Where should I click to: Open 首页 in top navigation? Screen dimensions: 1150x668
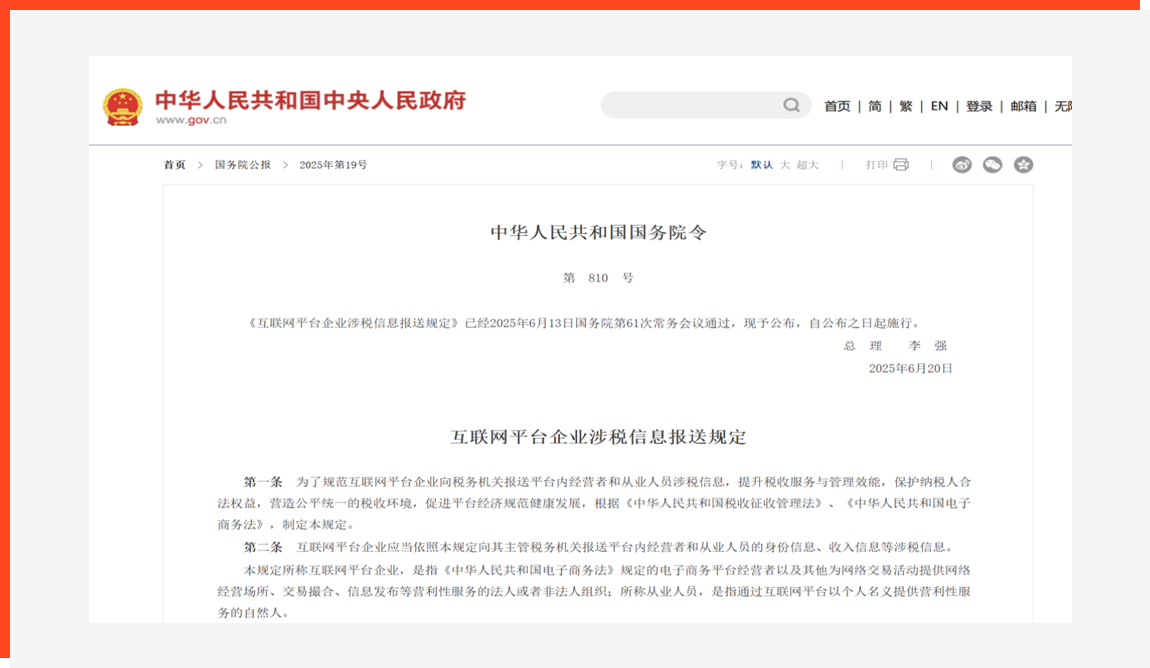[x=837, y=106]
